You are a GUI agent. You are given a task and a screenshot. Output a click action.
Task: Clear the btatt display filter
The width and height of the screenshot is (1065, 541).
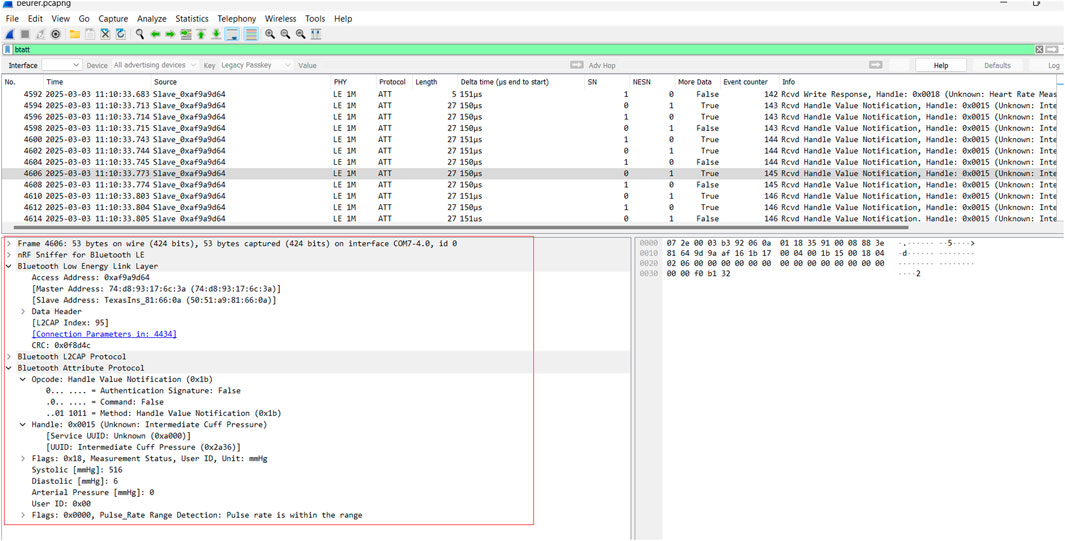pyautogui.click(x=1039, y=49)
